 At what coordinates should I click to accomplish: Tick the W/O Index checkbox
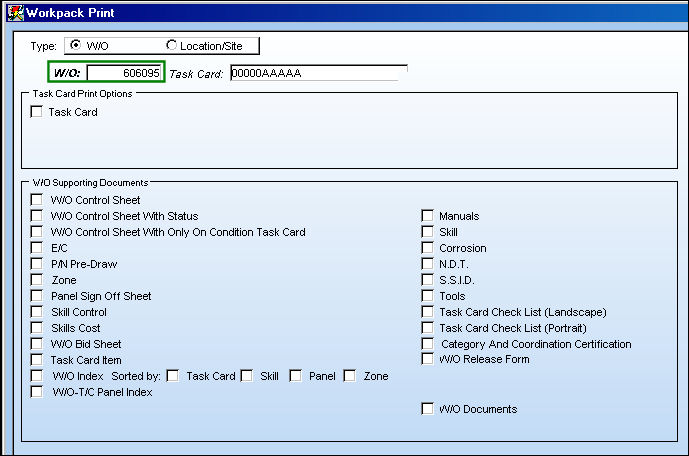click(36, 376)
